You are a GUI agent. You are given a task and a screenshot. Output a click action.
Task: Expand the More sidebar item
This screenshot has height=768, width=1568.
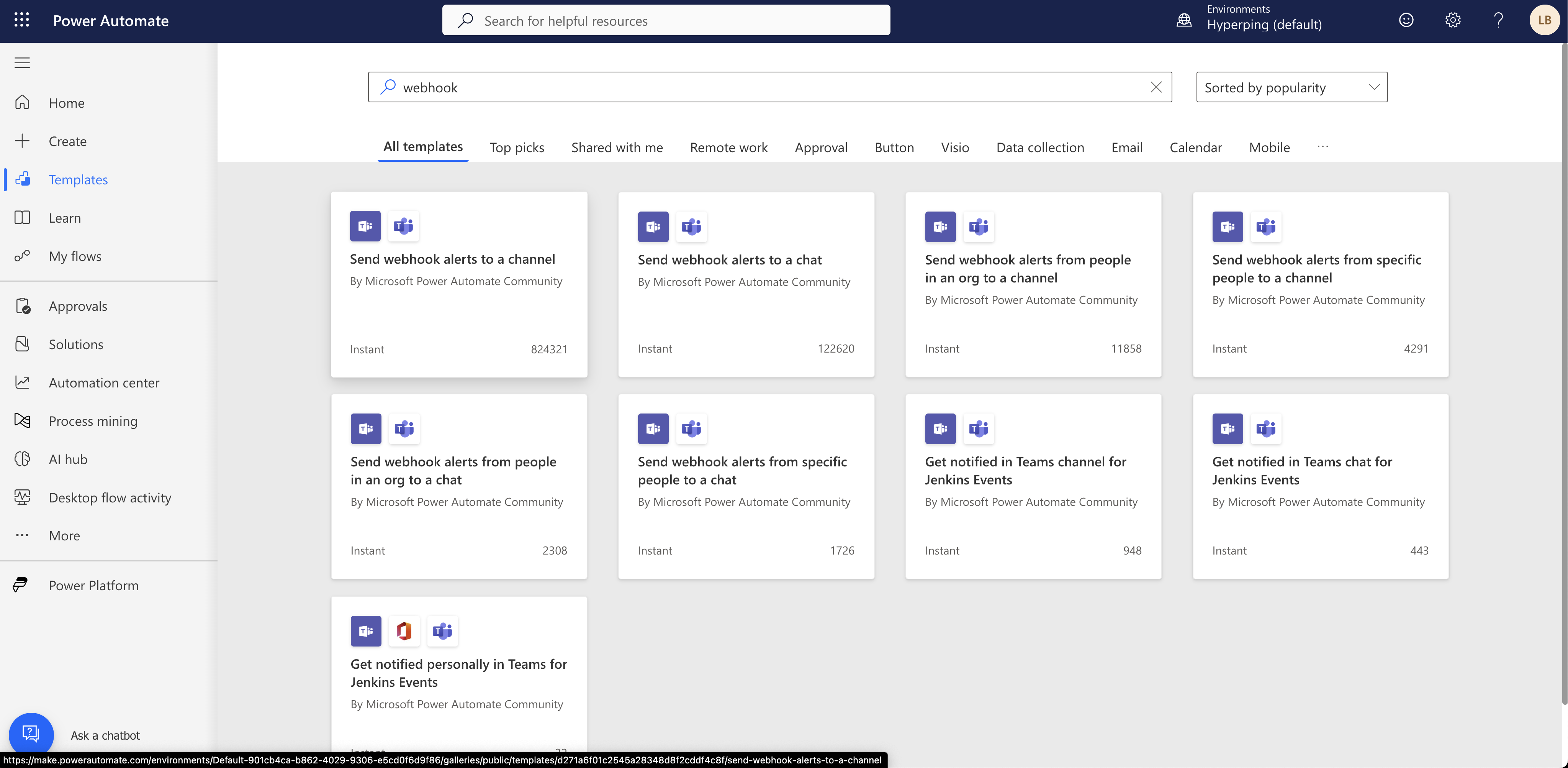point(64,535)
